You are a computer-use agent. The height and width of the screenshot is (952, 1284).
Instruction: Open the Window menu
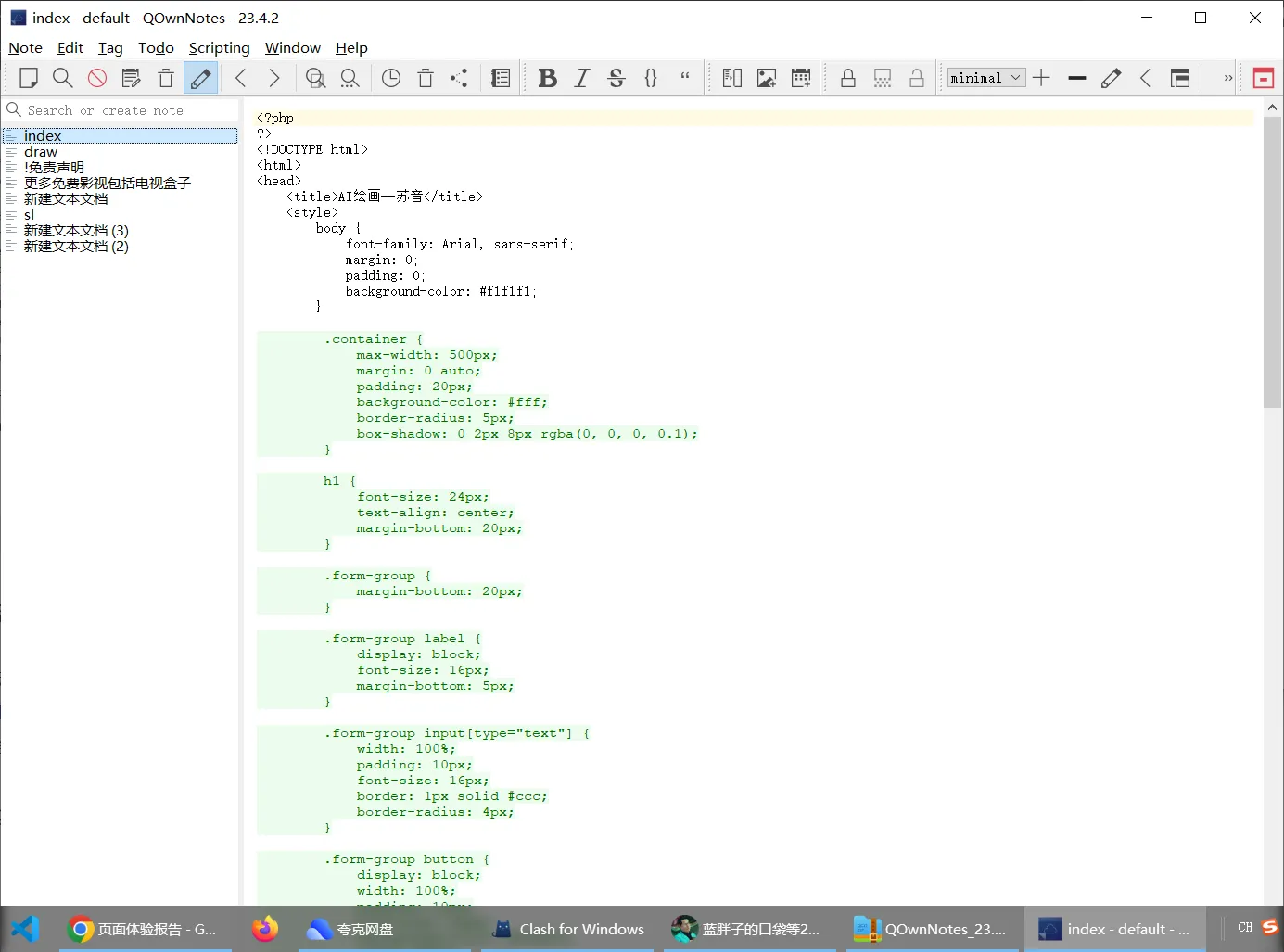point(293,47)
